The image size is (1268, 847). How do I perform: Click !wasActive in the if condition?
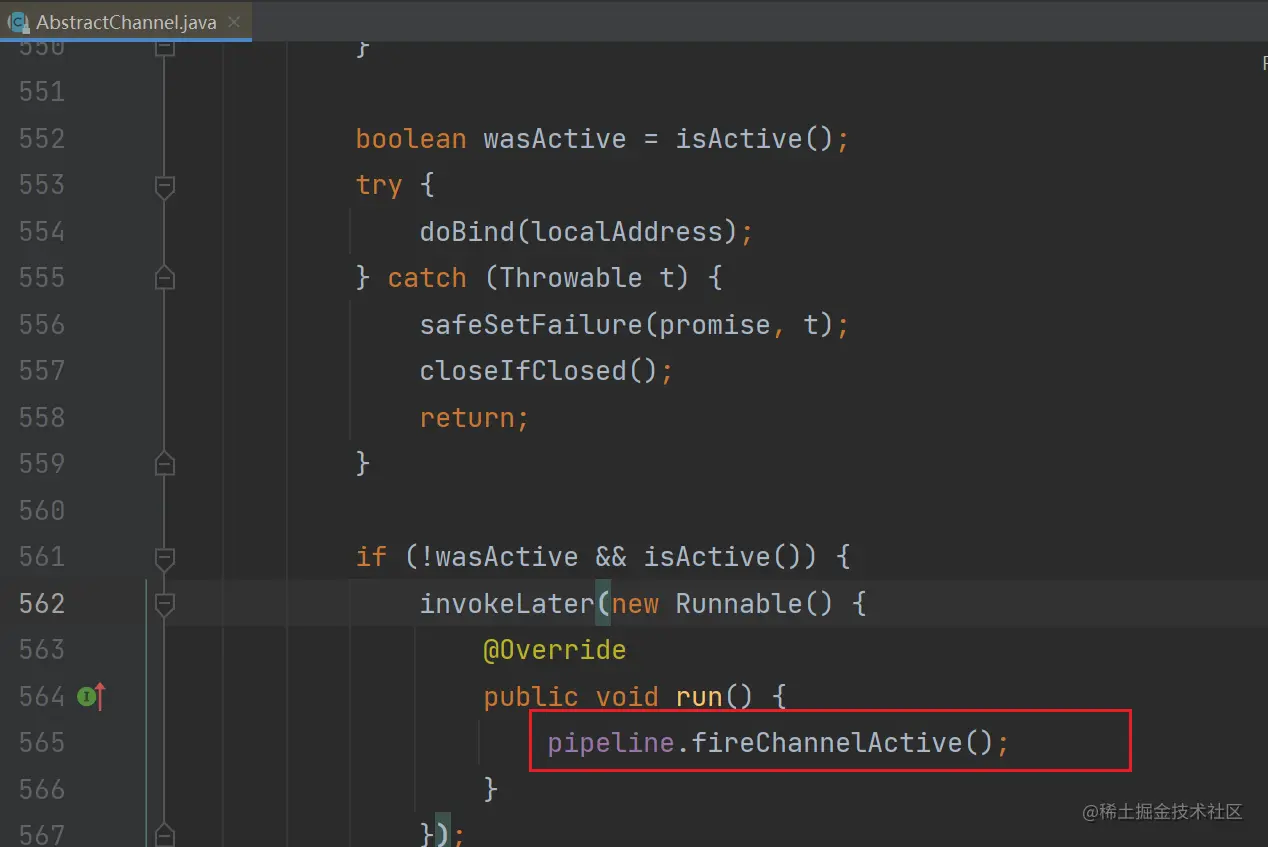(x=499, y=557)
